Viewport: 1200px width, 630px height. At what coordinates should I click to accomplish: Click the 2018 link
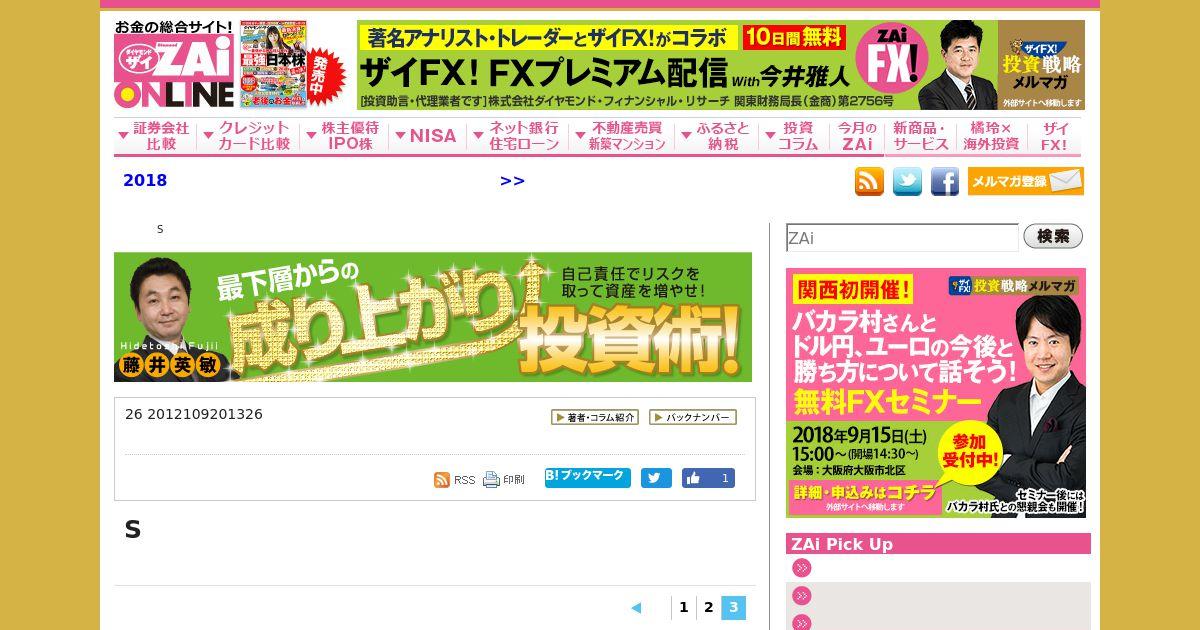coord(145,181)
